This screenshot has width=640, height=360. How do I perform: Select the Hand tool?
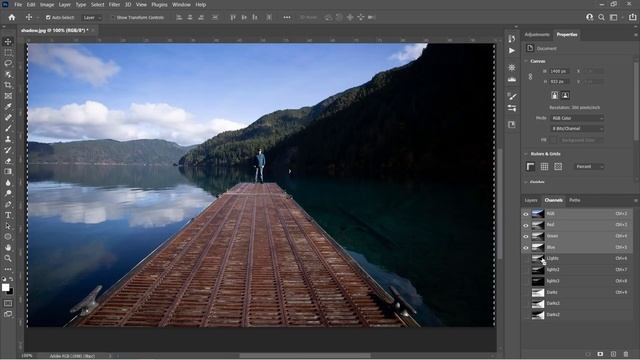click(8, 247)
